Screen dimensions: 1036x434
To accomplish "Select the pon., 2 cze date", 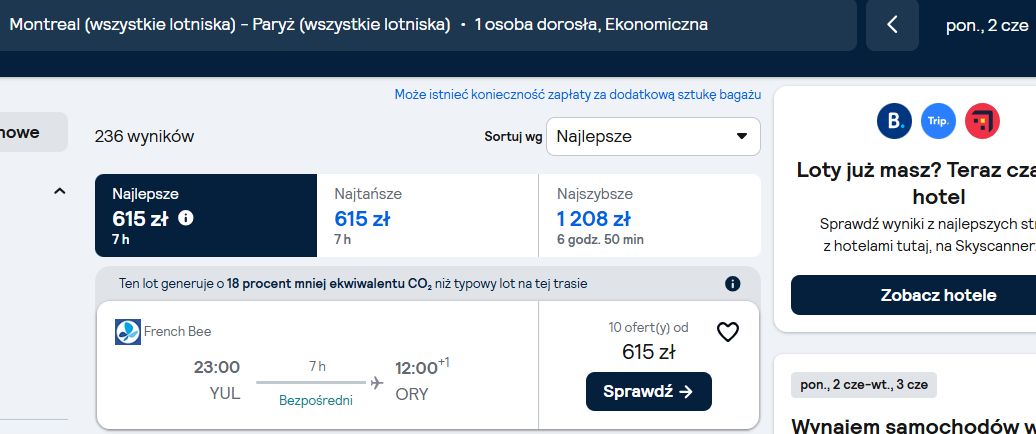I will pos(987,25).
